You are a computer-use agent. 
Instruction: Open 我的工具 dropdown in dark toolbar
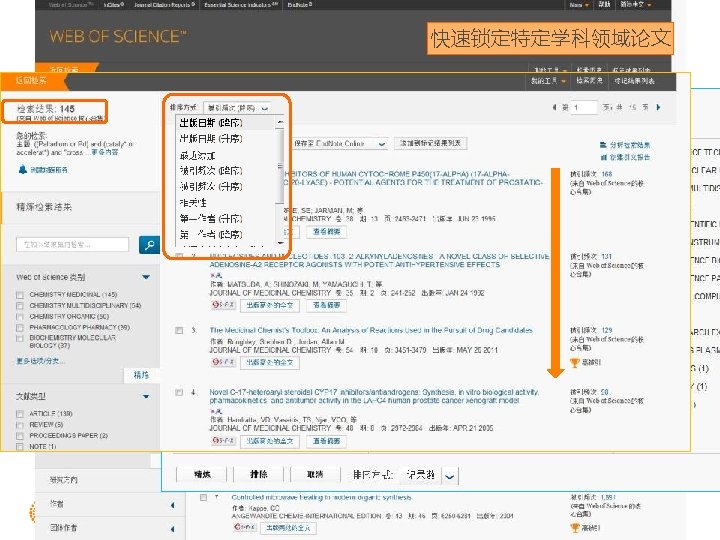coord(548,81)
